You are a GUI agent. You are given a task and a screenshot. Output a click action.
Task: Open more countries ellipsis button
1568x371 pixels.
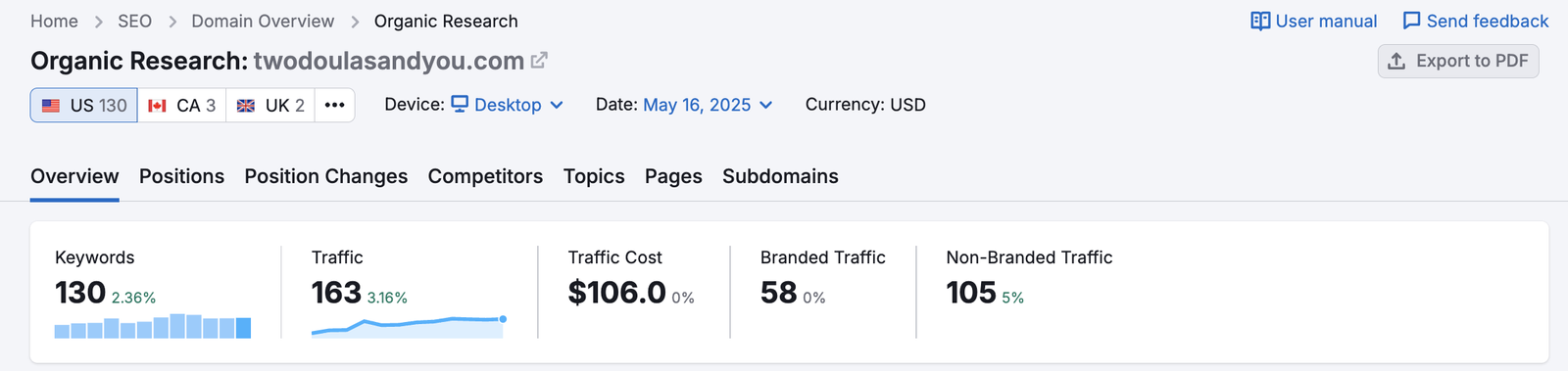pyautogui.click(x=335, y=105)
